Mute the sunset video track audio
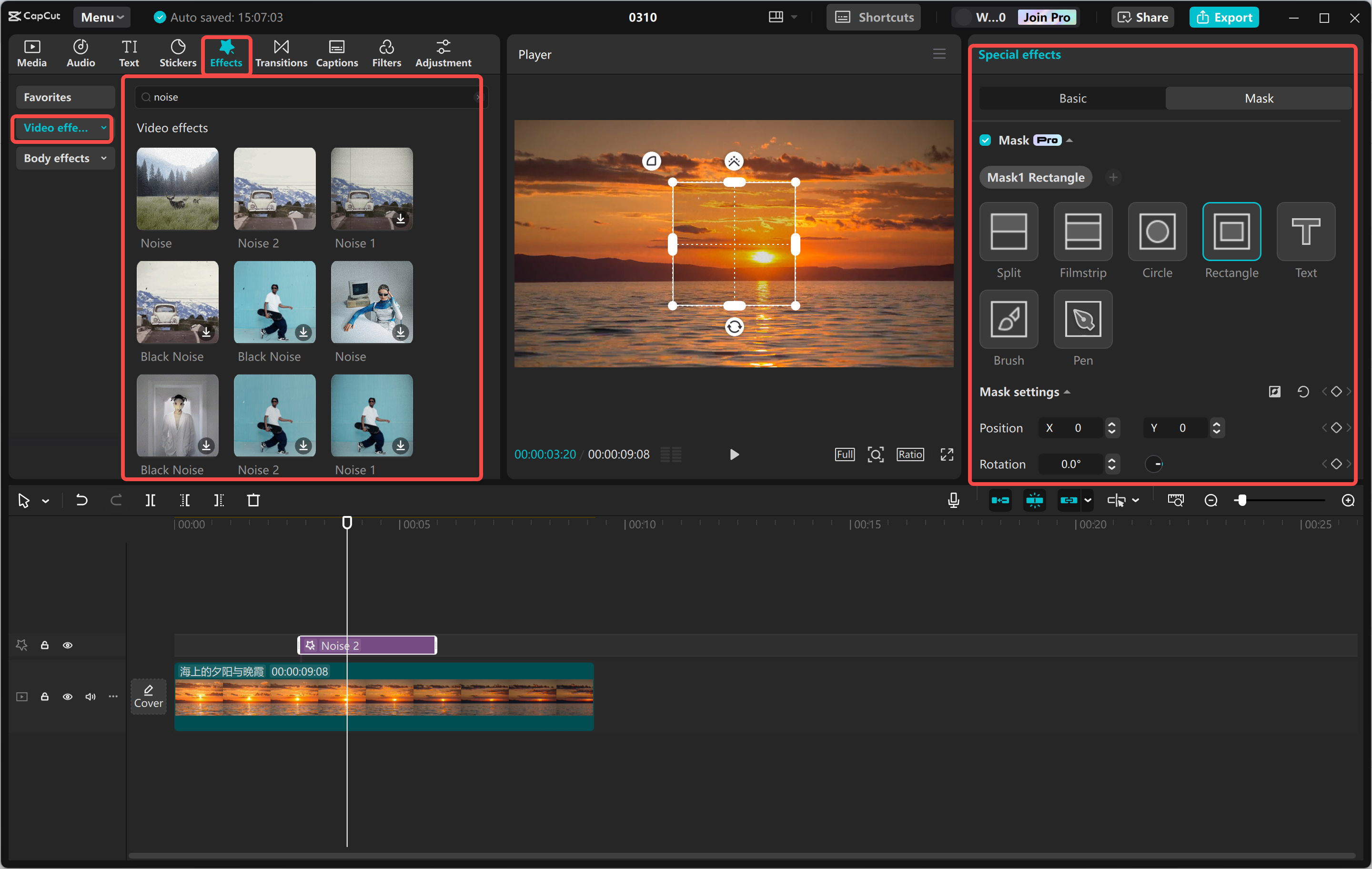Image resolution: width=1372 pixels, height=869 pixels. pos(90,697)
